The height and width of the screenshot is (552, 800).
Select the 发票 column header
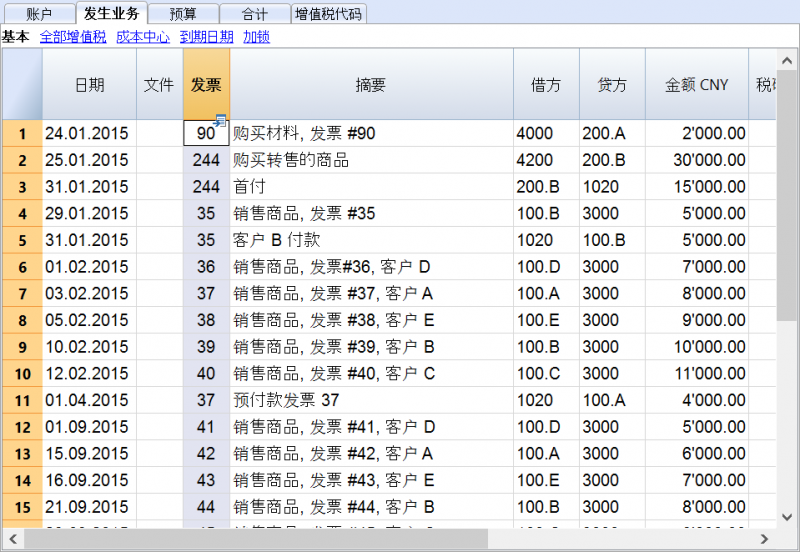click(206, 84)
